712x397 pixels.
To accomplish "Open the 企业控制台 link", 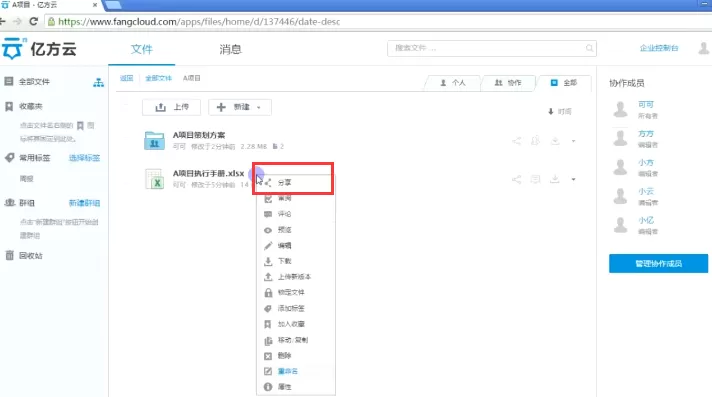I will 659,48.
